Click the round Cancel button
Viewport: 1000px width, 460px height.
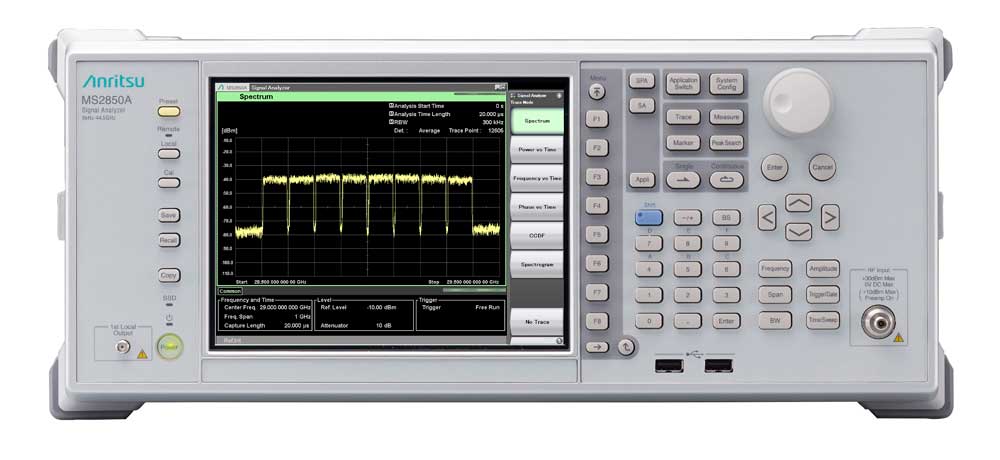822,167
